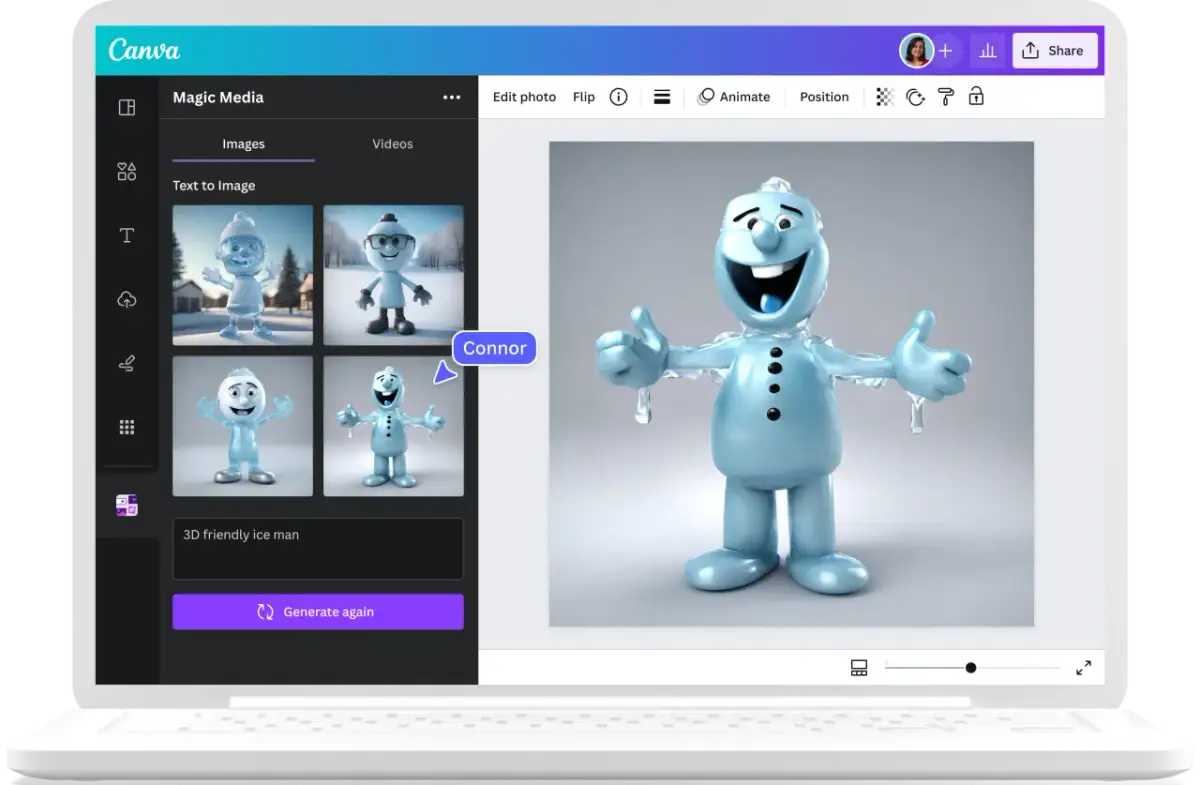Click the image info icon
This screenshot has width=1200, height=785.
[x=618, y=97]
